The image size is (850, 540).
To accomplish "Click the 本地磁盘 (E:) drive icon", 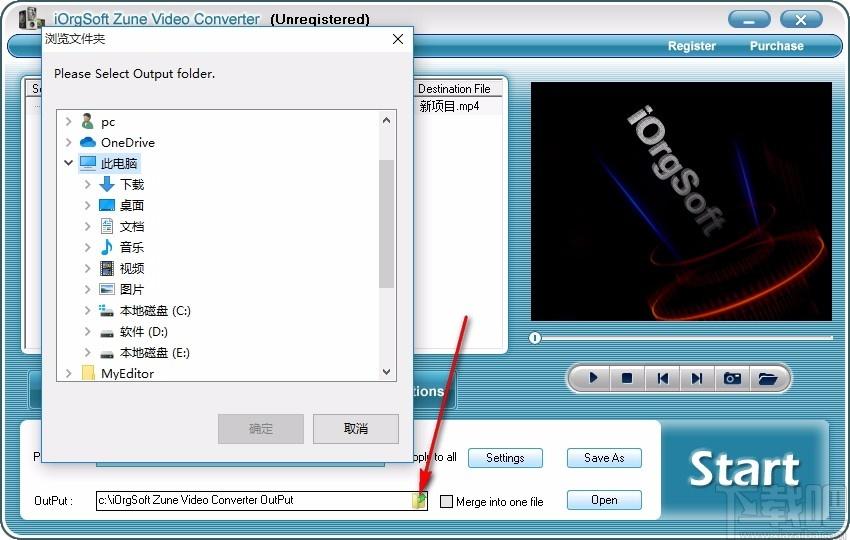I will click(107, 353).
